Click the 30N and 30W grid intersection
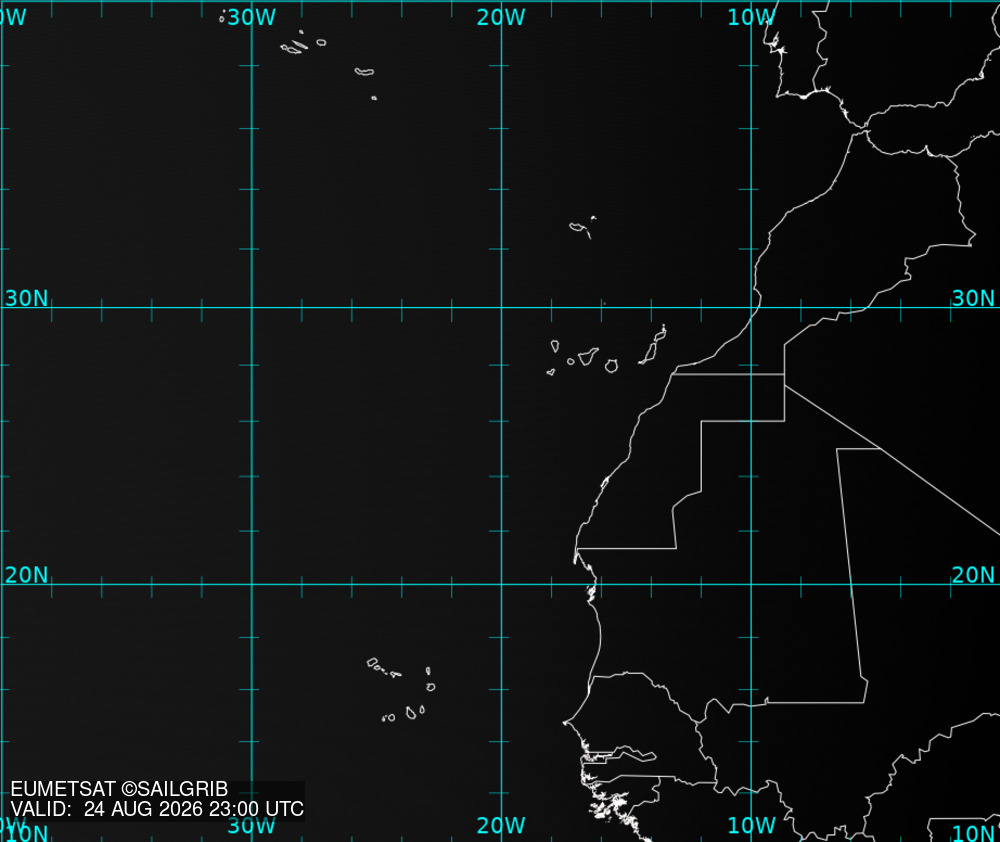The height and width of the screenshot is (842, 1000). point(252,307)
